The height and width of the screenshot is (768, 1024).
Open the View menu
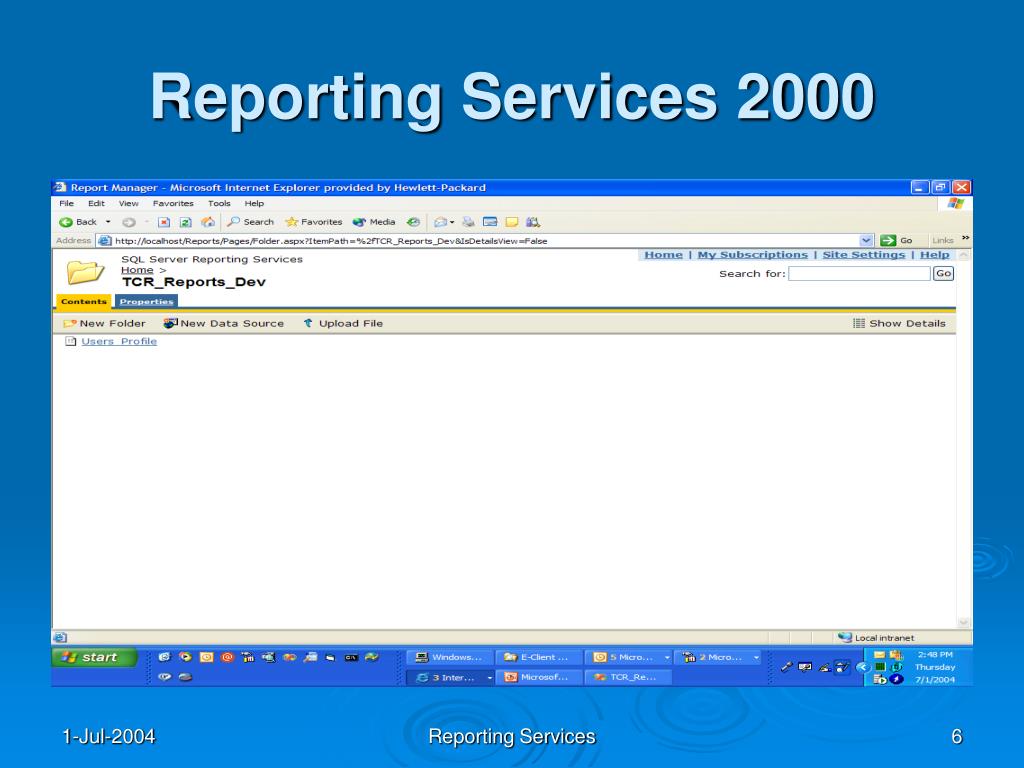click(128, 203)
